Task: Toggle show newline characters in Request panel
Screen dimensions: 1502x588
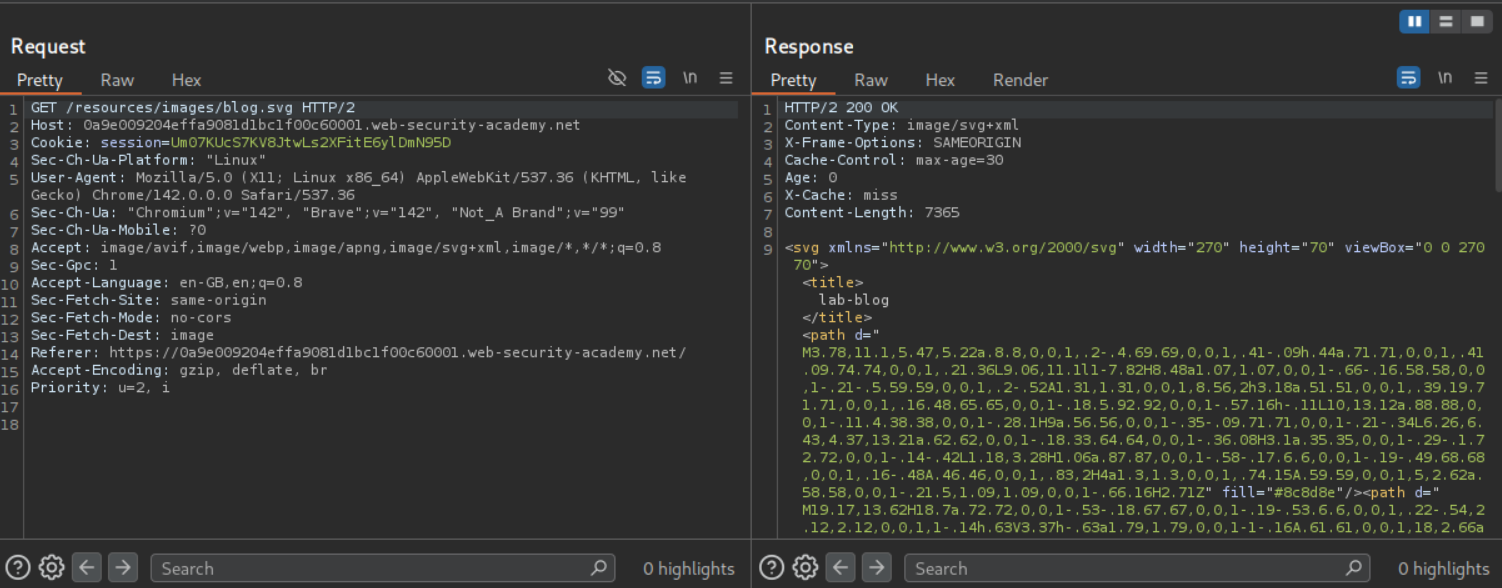Action: tap(690, 78)
